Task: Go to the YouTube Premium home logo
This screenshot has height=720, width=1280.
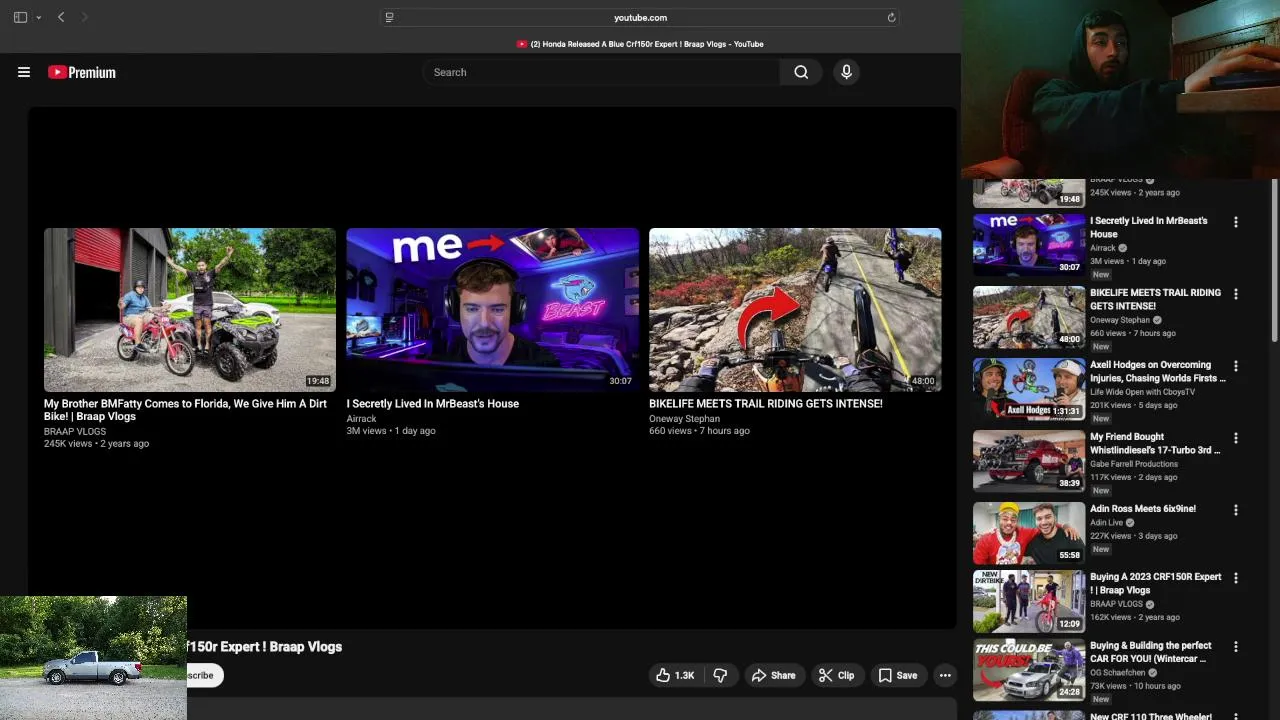Action: tap(82, 72)
